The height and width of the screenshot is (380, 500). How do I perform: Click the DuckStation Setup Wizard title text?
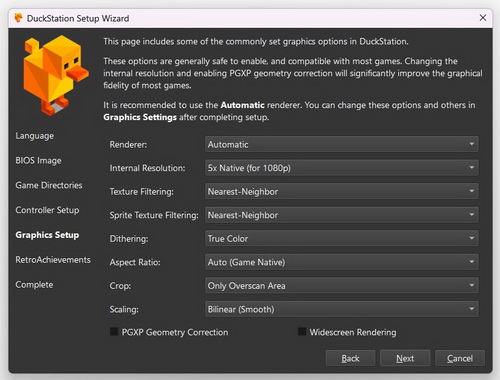click(x=78, y=18)
